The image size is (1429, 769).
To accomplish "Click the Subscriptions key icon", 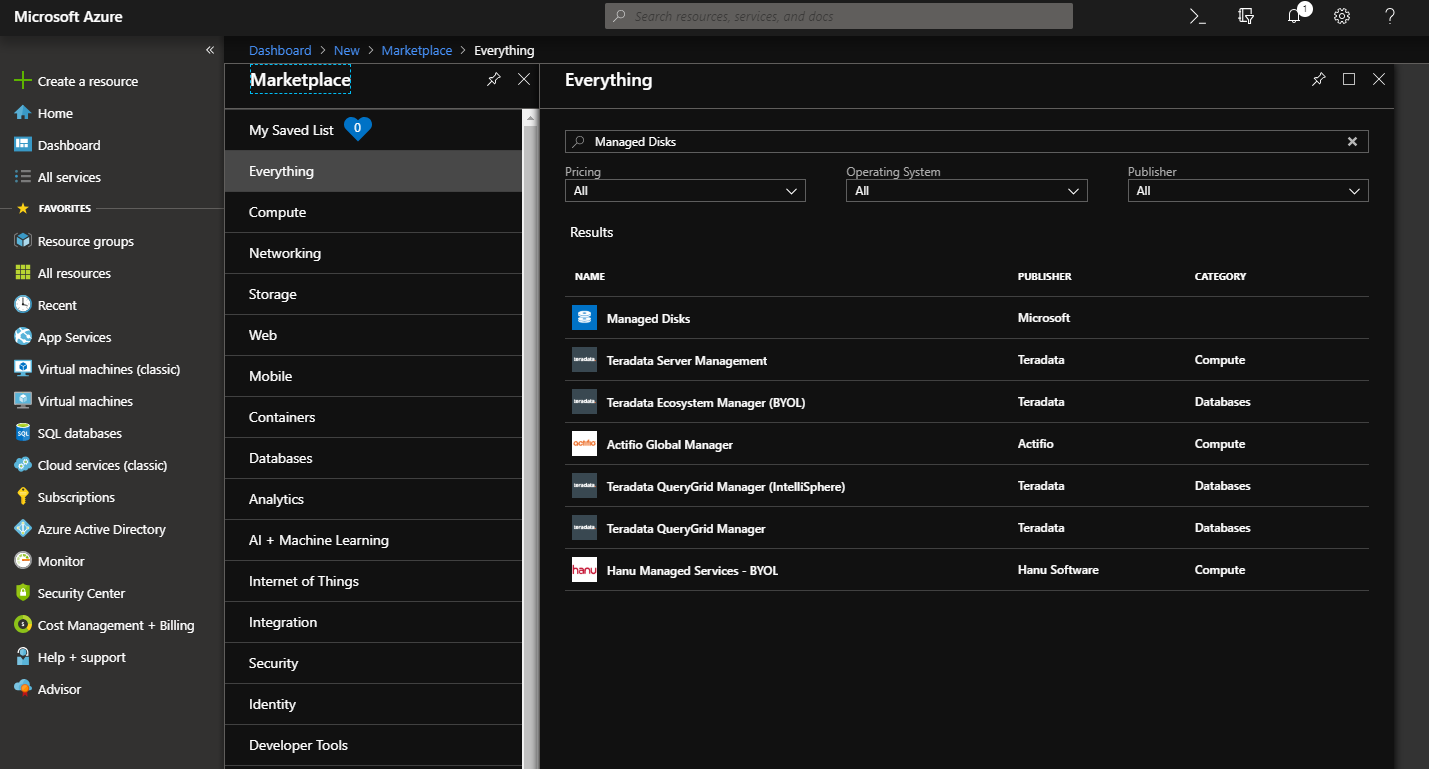I will (23, 497).
